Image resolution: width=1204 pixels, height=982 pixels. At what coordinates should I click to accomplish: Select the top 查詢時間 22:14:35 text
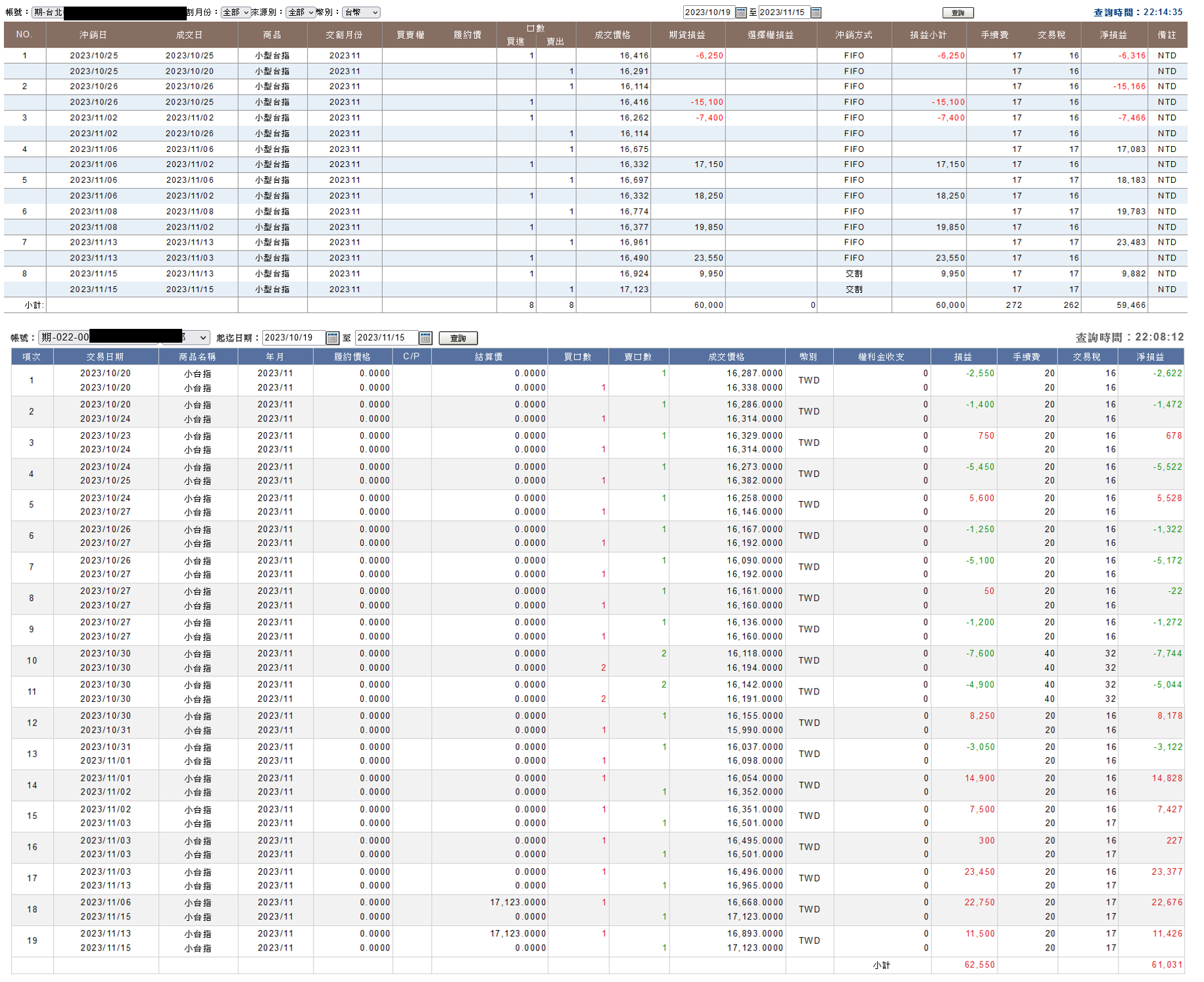coord(1138,12)
